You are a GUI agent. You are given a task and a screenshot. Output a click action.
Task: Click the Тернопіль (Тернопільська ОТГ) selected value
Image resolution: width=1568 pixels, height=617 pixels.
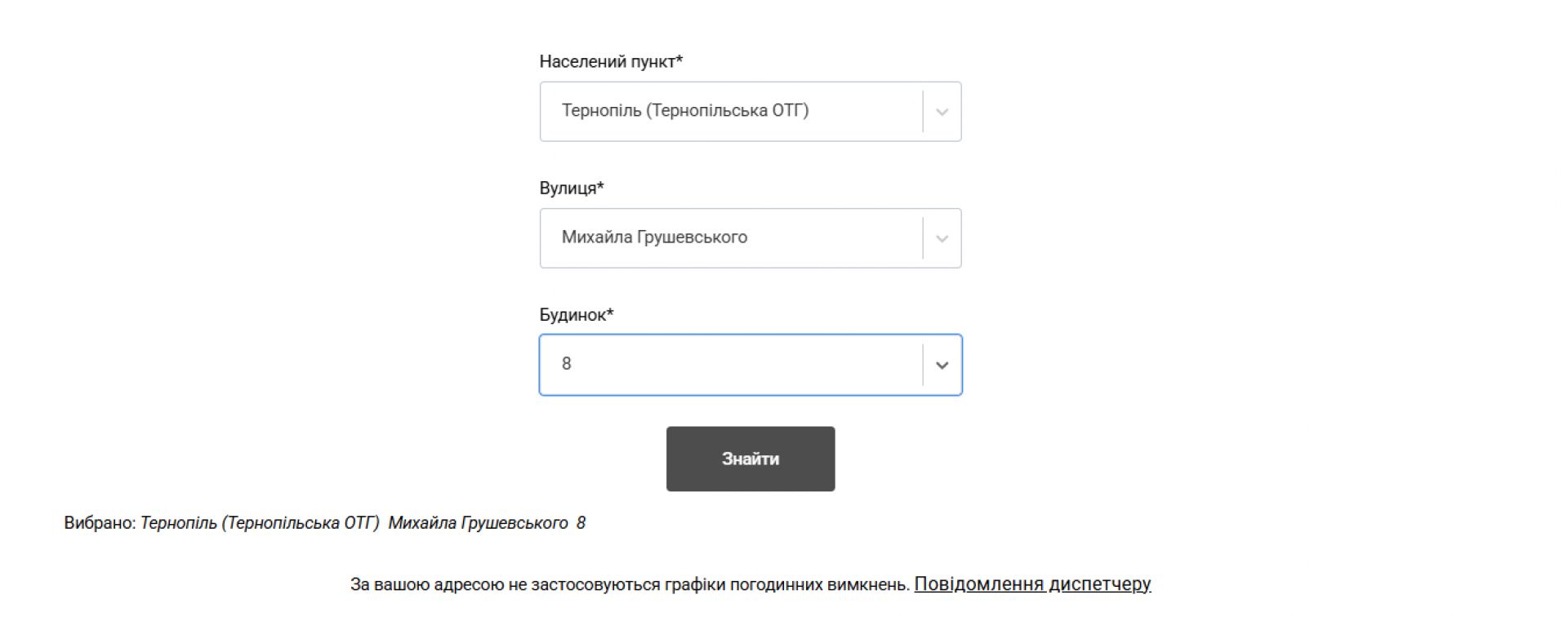(684, 110)
